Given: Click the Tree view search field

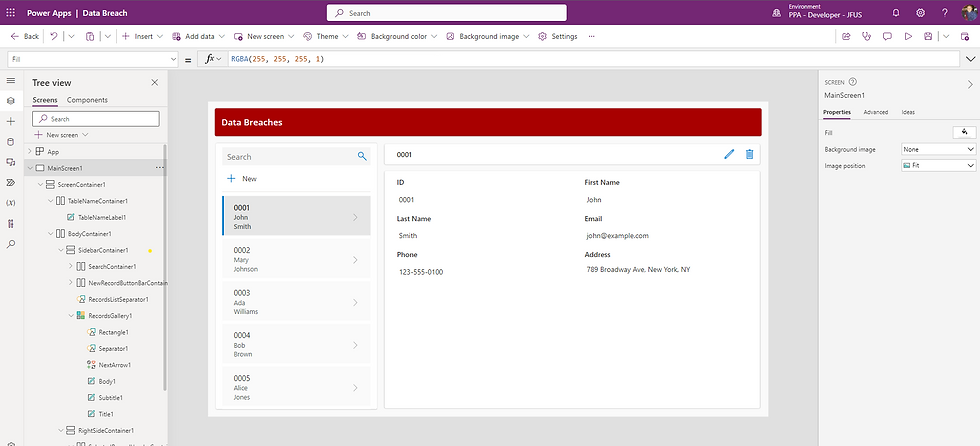Looking at the screenshot, I should pyautogui.click(x=96, y=119).
